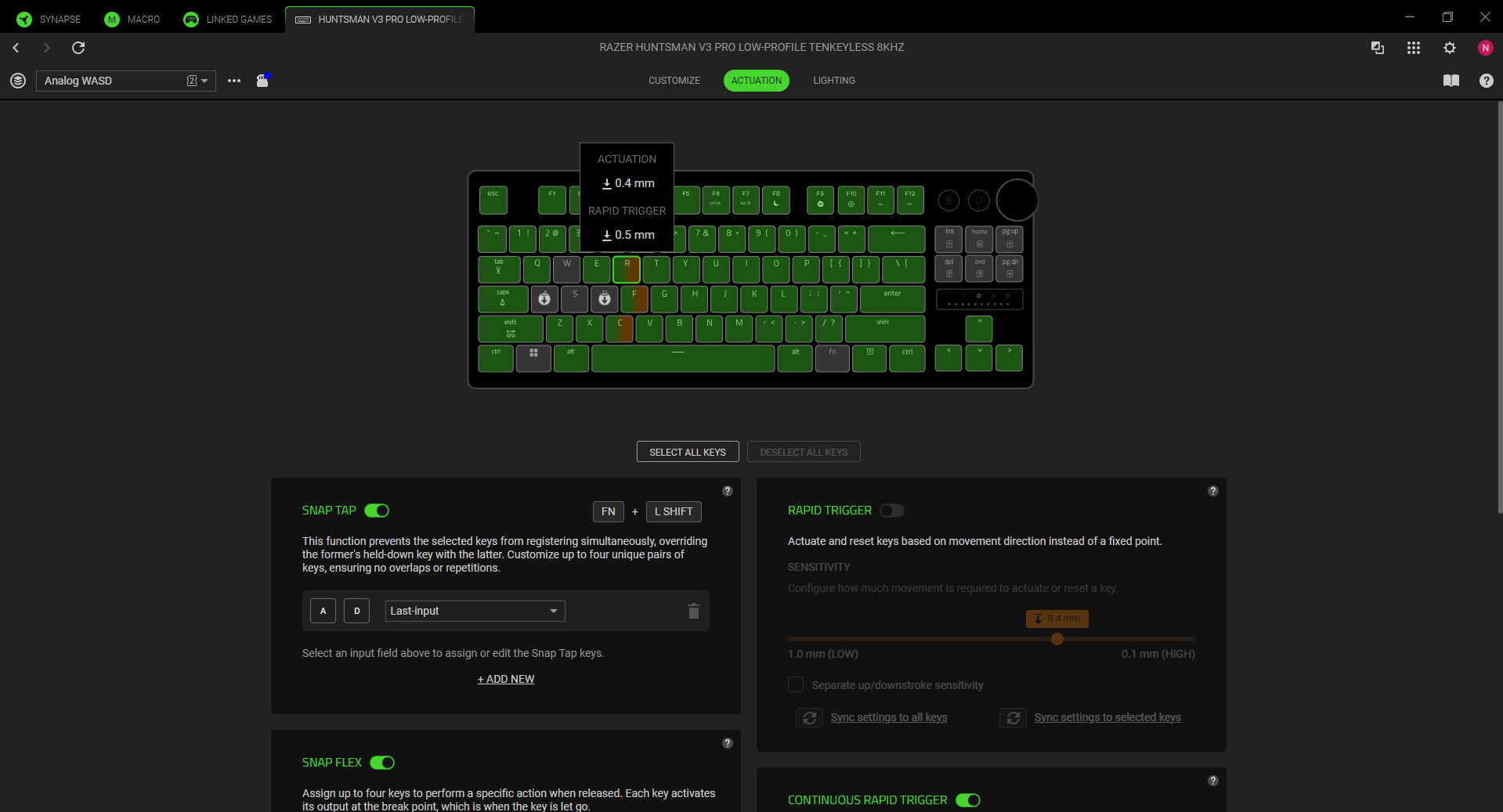1503x812 pixels.
Task: Check Separate up/downstroke sensitivity
Action: [x=796, y=684]
